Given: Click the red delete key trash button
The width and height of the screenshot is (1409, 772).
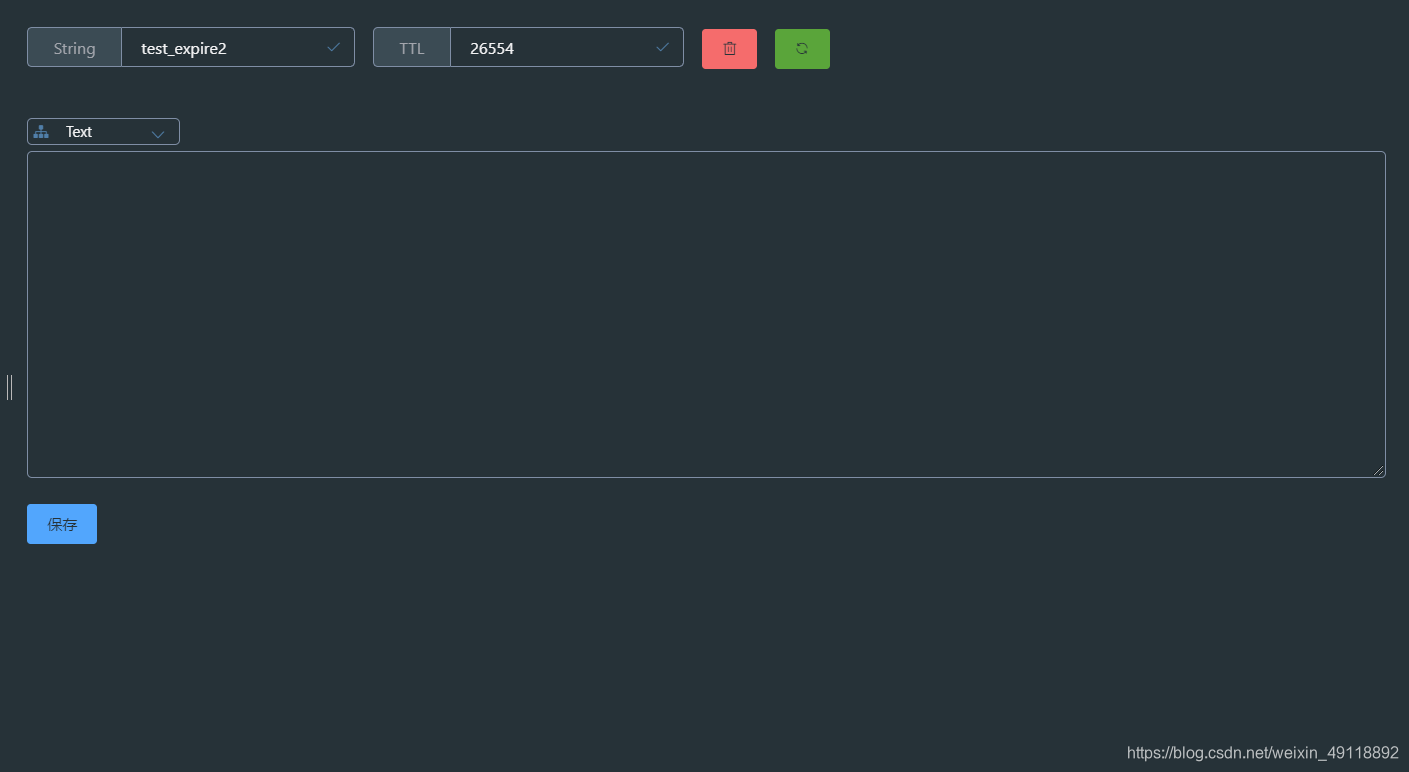Looking at the screenshot, I should (x=729, y=49).
